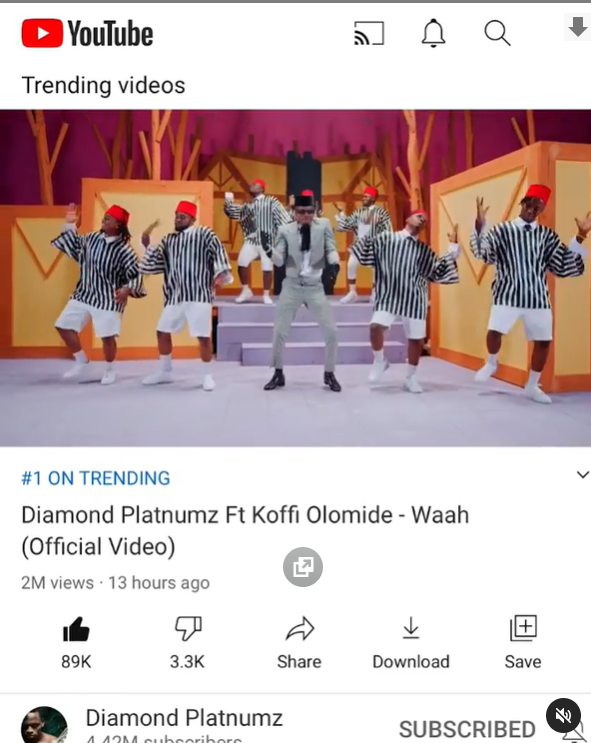The image size is (591, 743).
Task: Open the #1 ON TRENDING link
Action: 96,478
